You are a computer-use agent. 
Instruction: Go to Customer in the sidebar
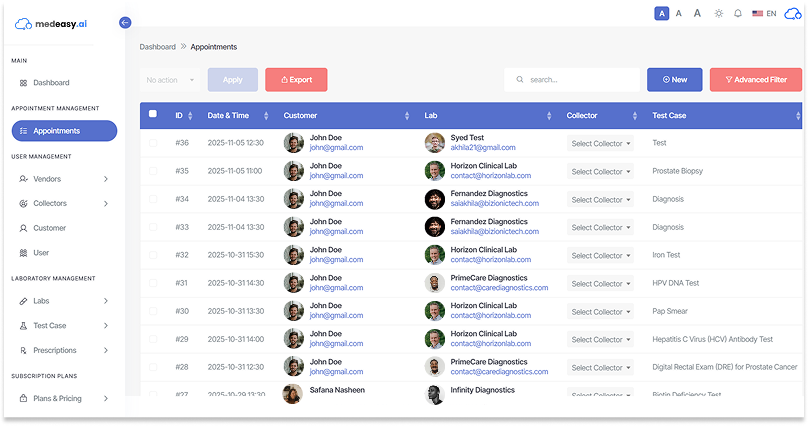49,228
